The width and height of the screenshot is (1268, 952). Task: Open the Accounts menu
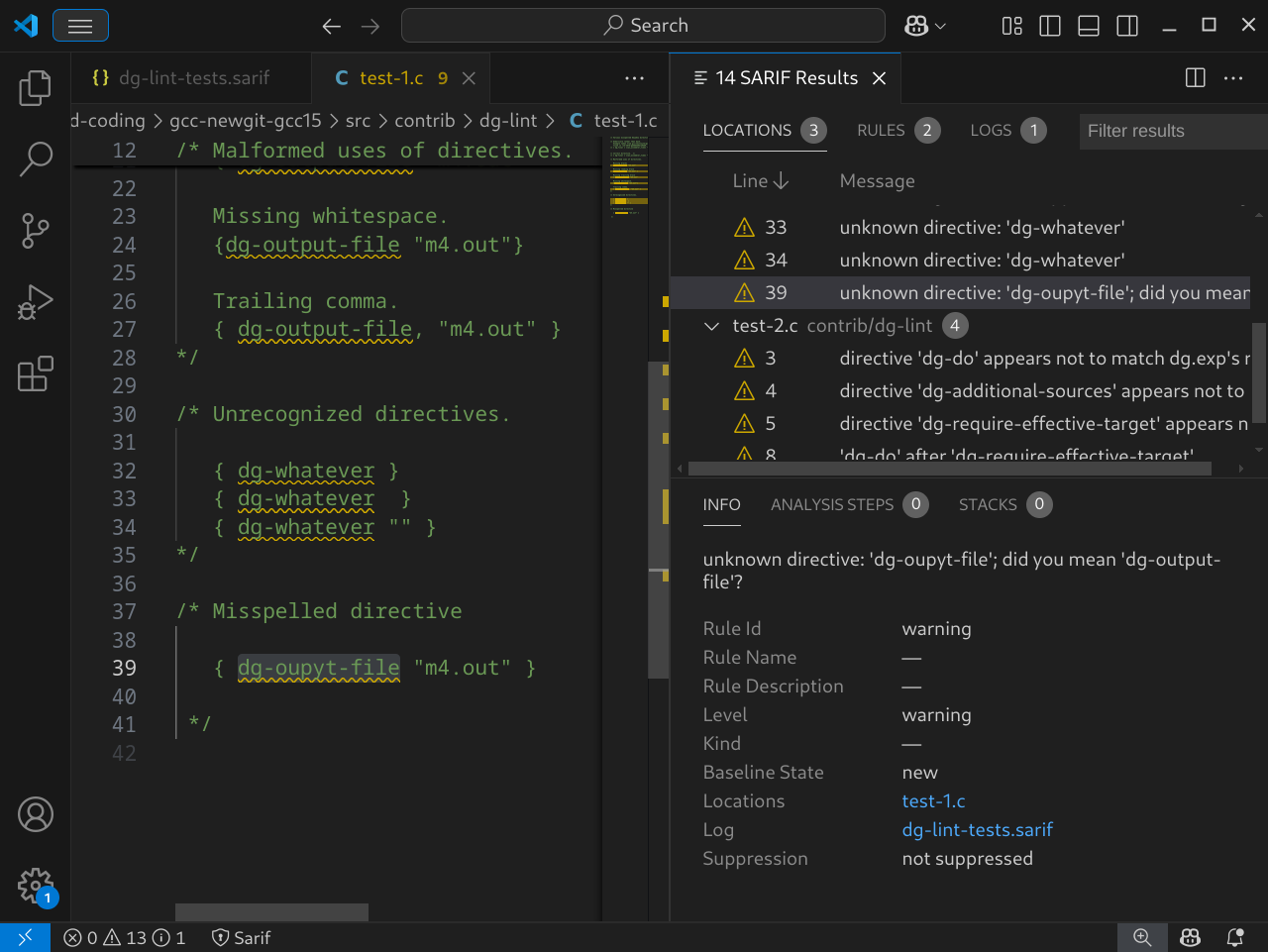click(x=35, y=814)
